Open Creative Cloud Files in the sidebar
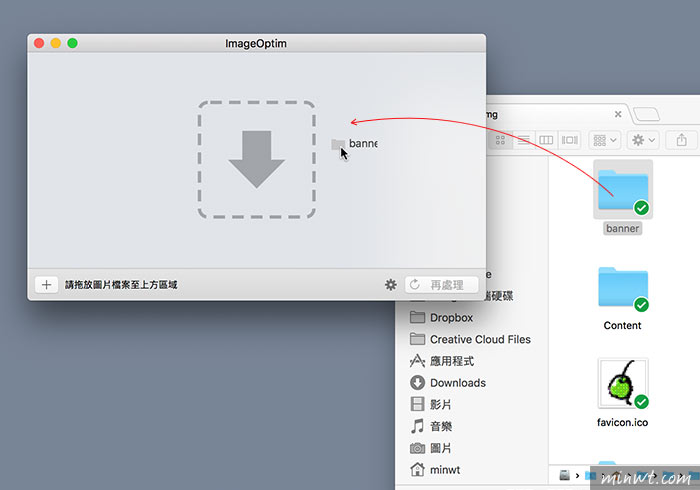Image resolution: width=700 pixels, height=490 pixels. 470,340
